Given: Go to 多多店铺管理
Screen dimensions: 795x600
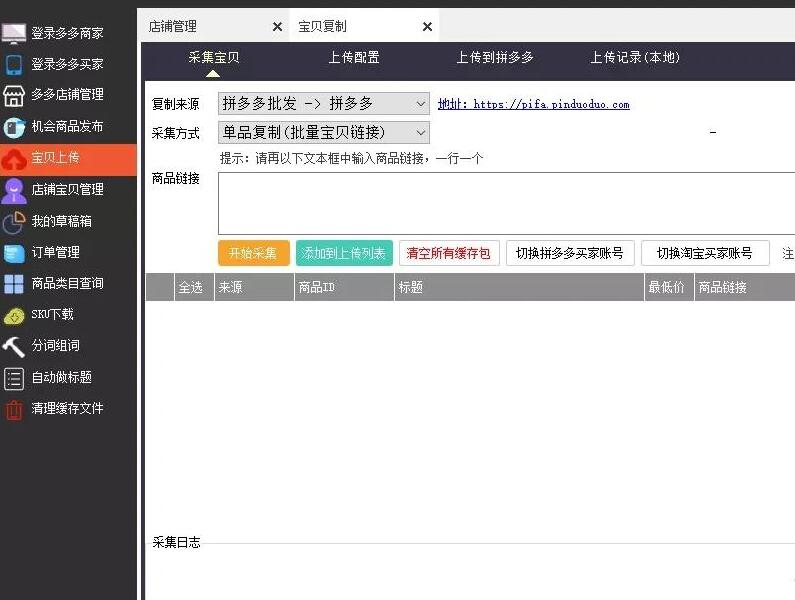Looking at the screenshot, I should point(67,95).
